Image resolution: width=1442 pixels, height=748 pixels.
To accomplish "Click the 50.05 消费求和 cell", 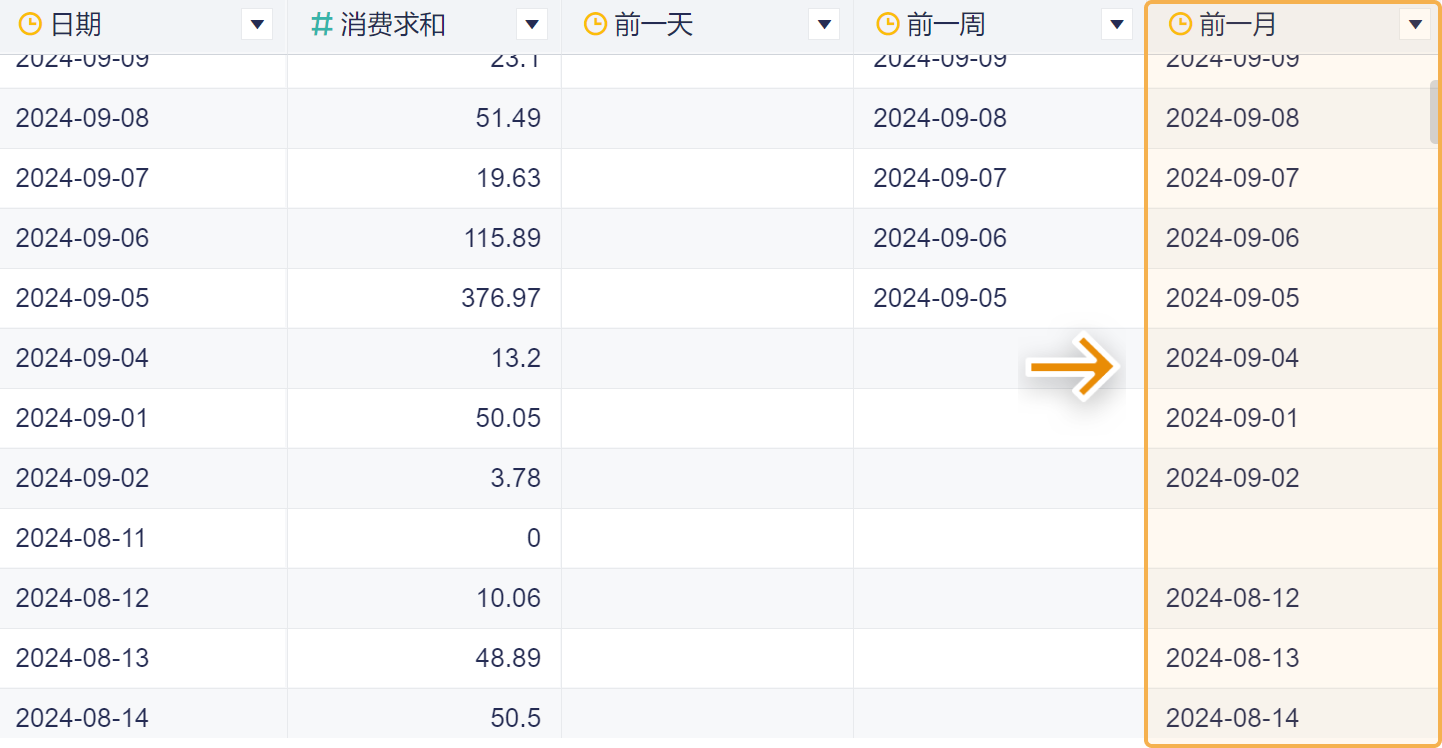I will pos(508,418).
